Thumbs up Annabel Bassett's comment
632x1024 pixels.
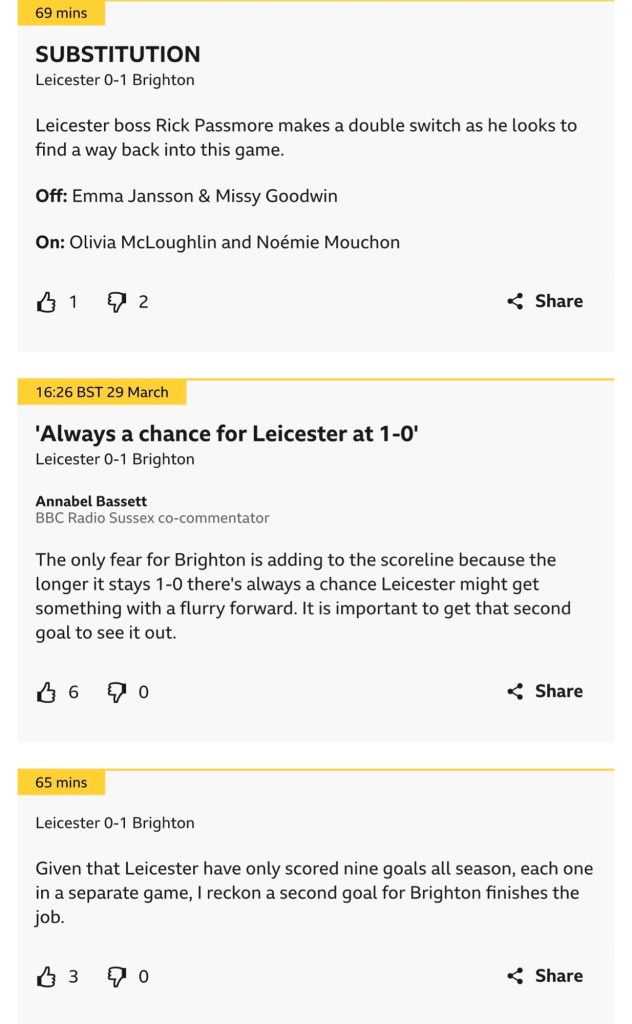[x=46, y=692]
